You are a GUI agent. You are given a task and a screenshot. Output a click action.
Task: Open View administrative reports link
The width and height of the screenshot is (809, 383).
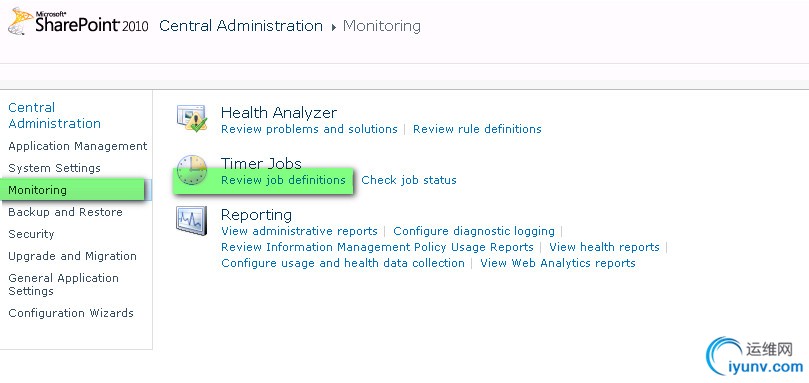pyautogui.click(x=299, y=231)
